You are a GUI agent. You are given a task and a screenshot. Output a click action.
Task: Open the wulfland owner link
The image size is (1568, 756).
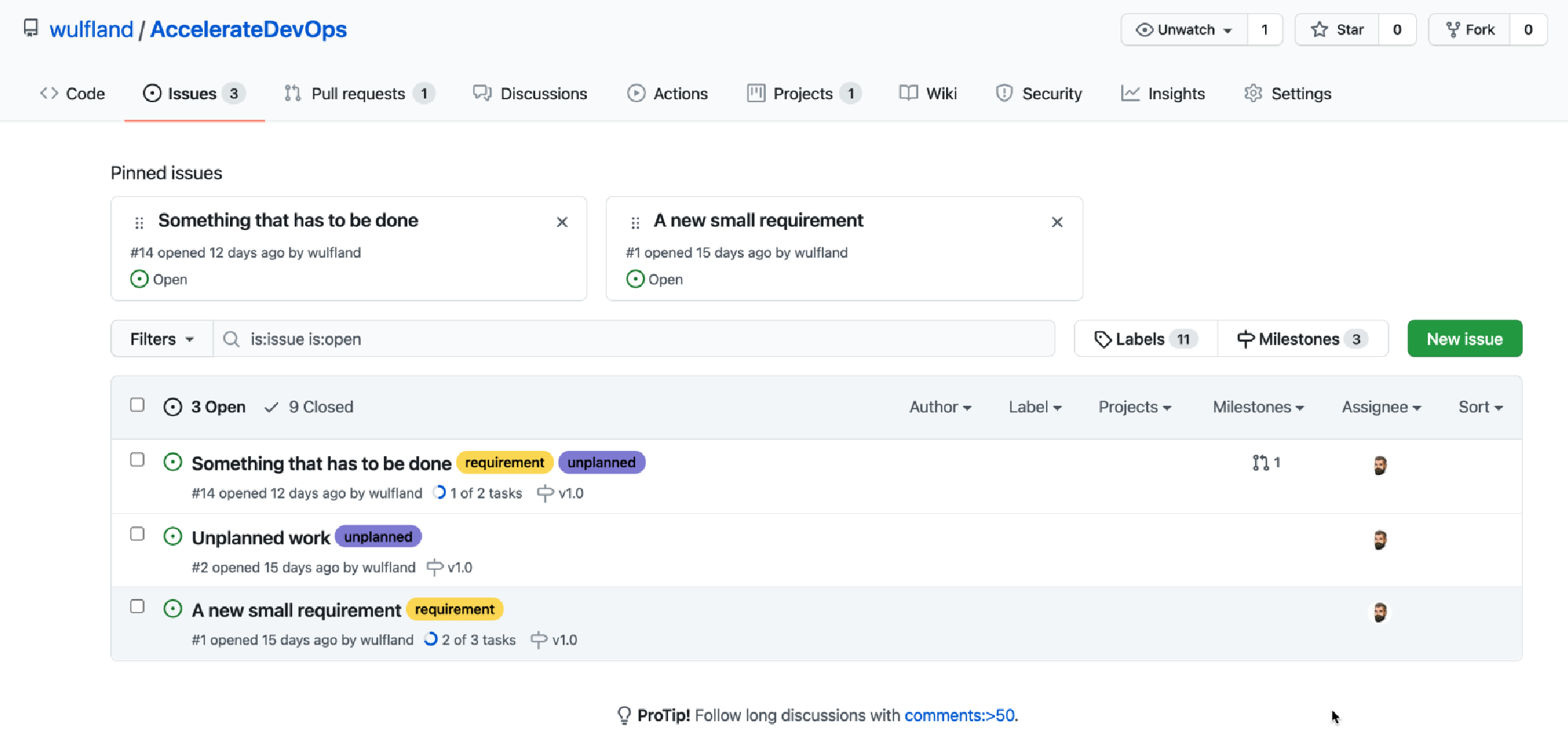[91, 29]
